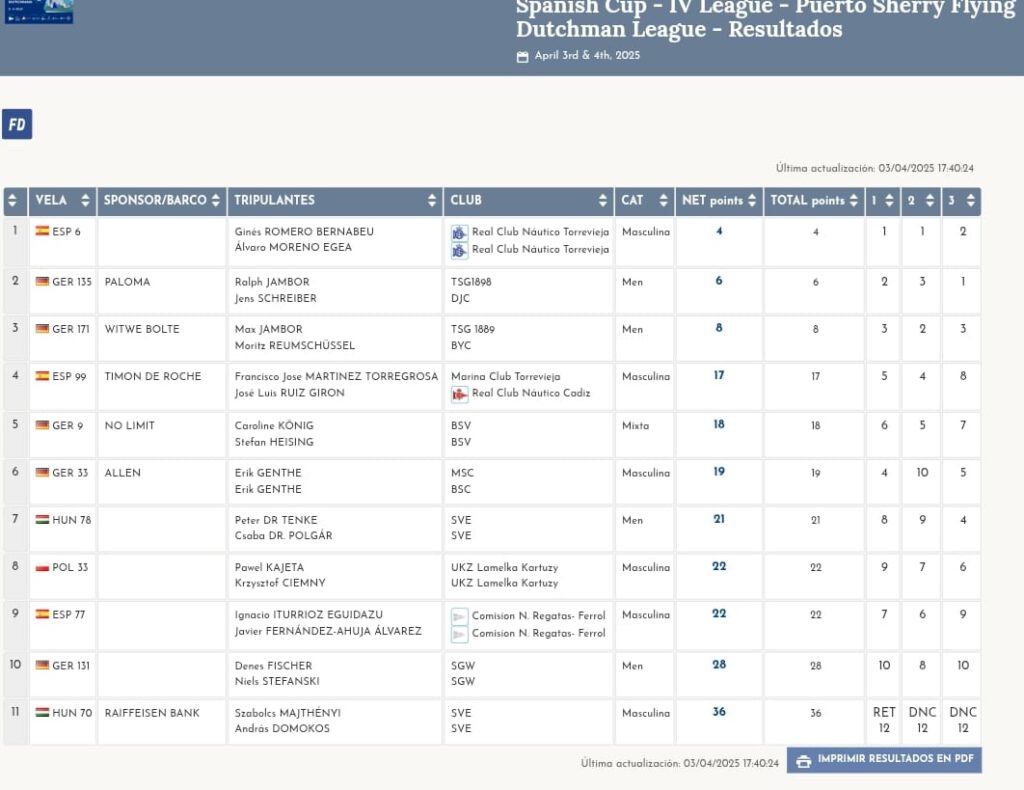Click boat name ALLEN
1024x790 pixels.
[x=123, y=473]
